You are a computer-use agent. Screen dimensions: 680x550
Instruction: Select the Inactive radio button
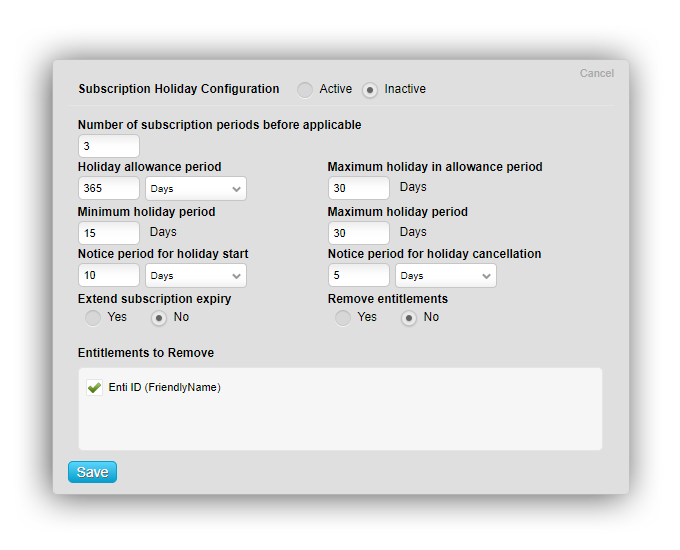pos(370,90)
